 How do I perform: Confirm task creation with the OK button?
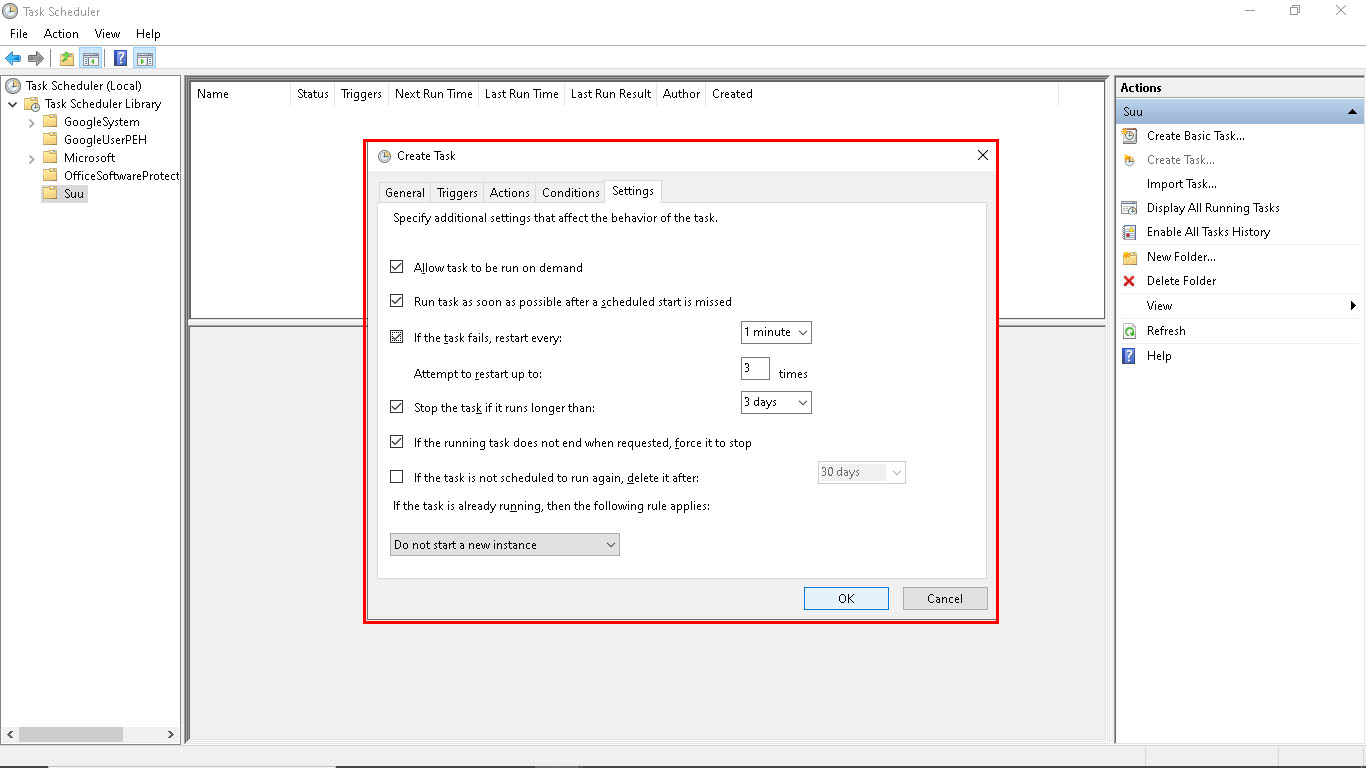(846, 598)
